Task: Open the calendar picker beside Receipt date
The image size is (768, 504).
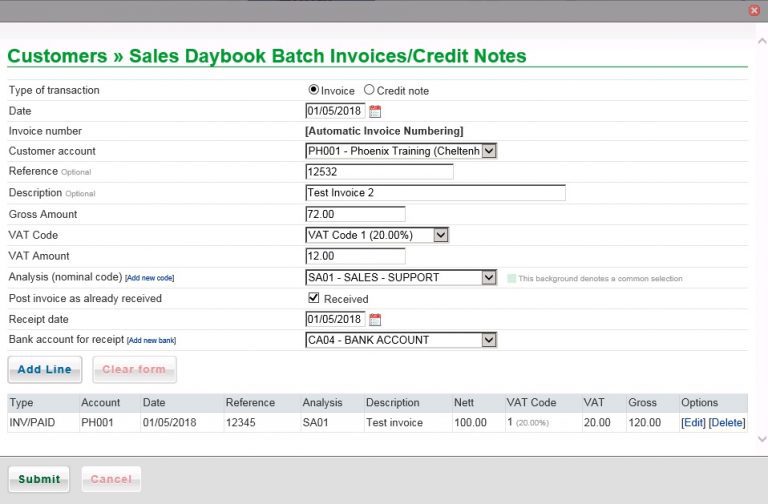Action: [375, 320]
